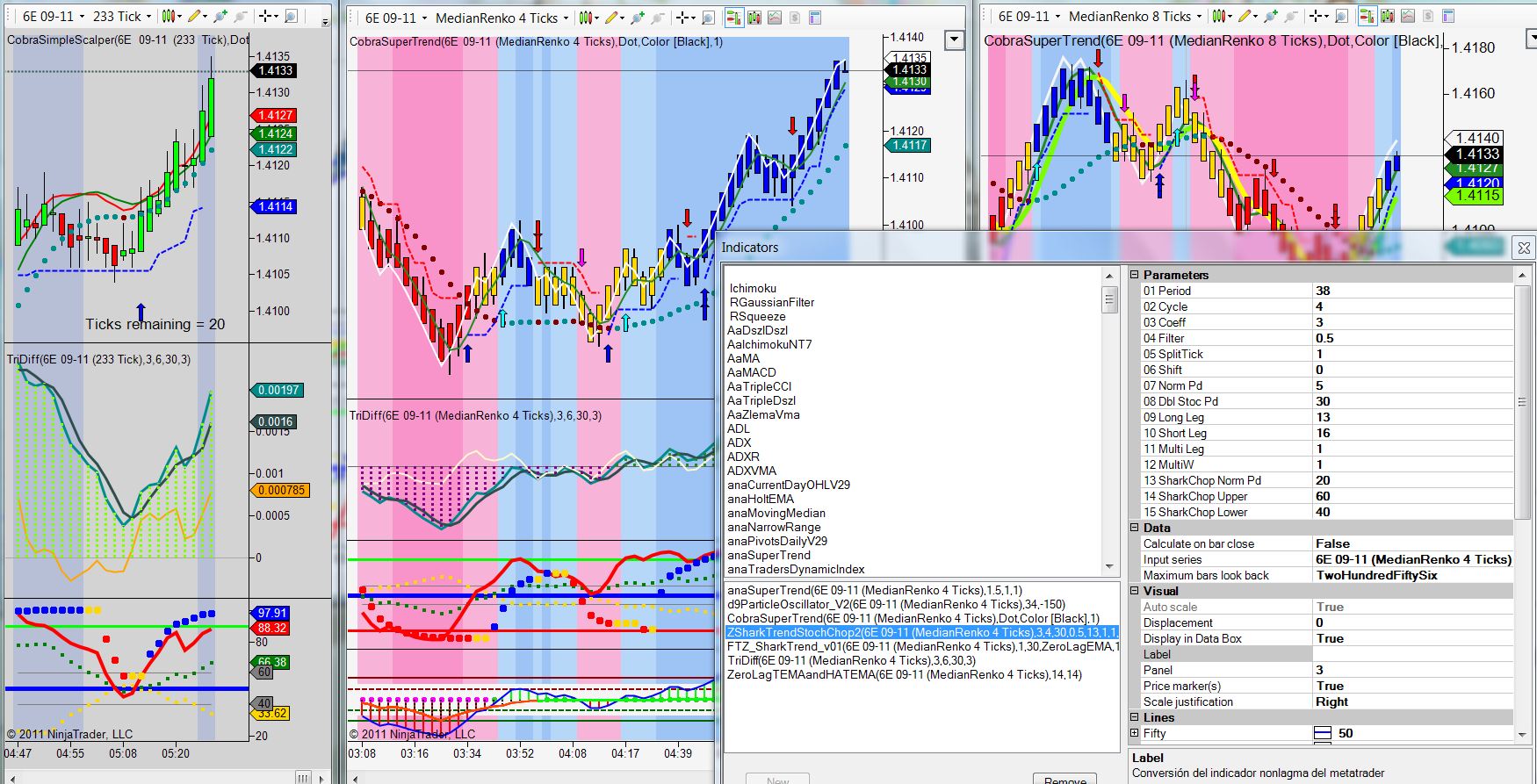Click greyed-out plug icon in 233 Tick chart
The image size is (1537, 784).
pos(240,17)
